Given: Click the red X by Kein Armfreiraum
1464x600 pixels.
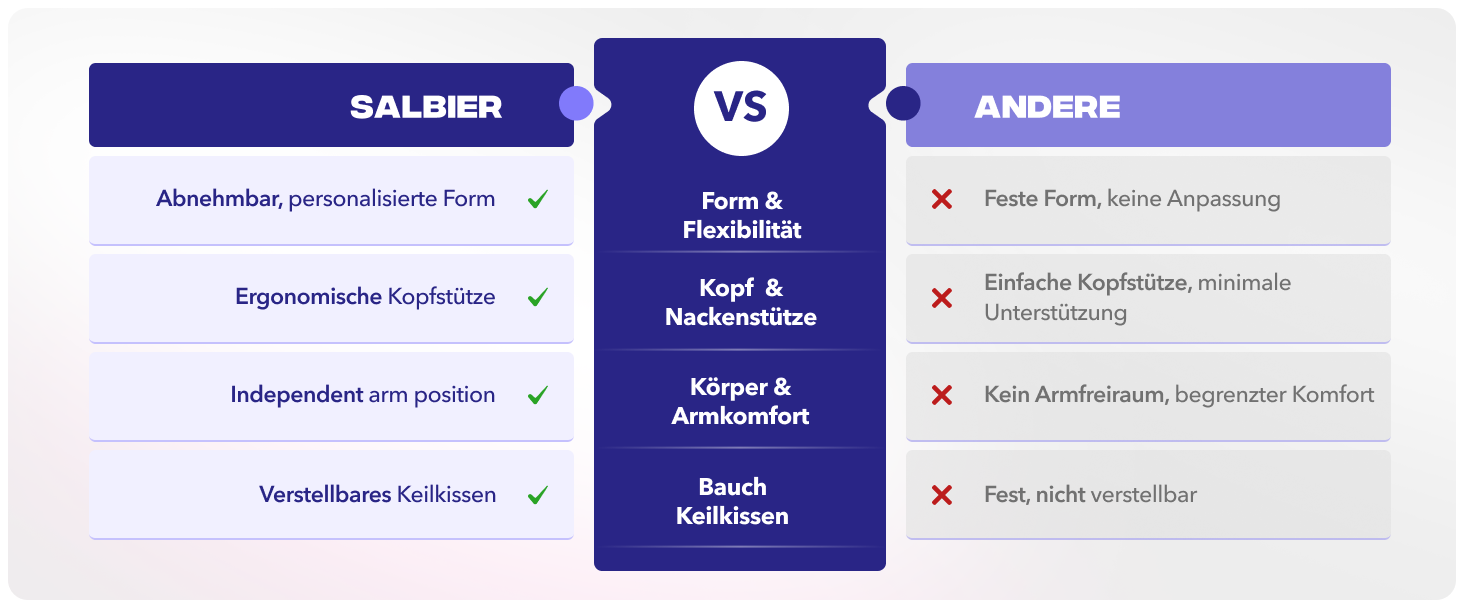Looking at the screenshot, I should (x=941, y=395).
